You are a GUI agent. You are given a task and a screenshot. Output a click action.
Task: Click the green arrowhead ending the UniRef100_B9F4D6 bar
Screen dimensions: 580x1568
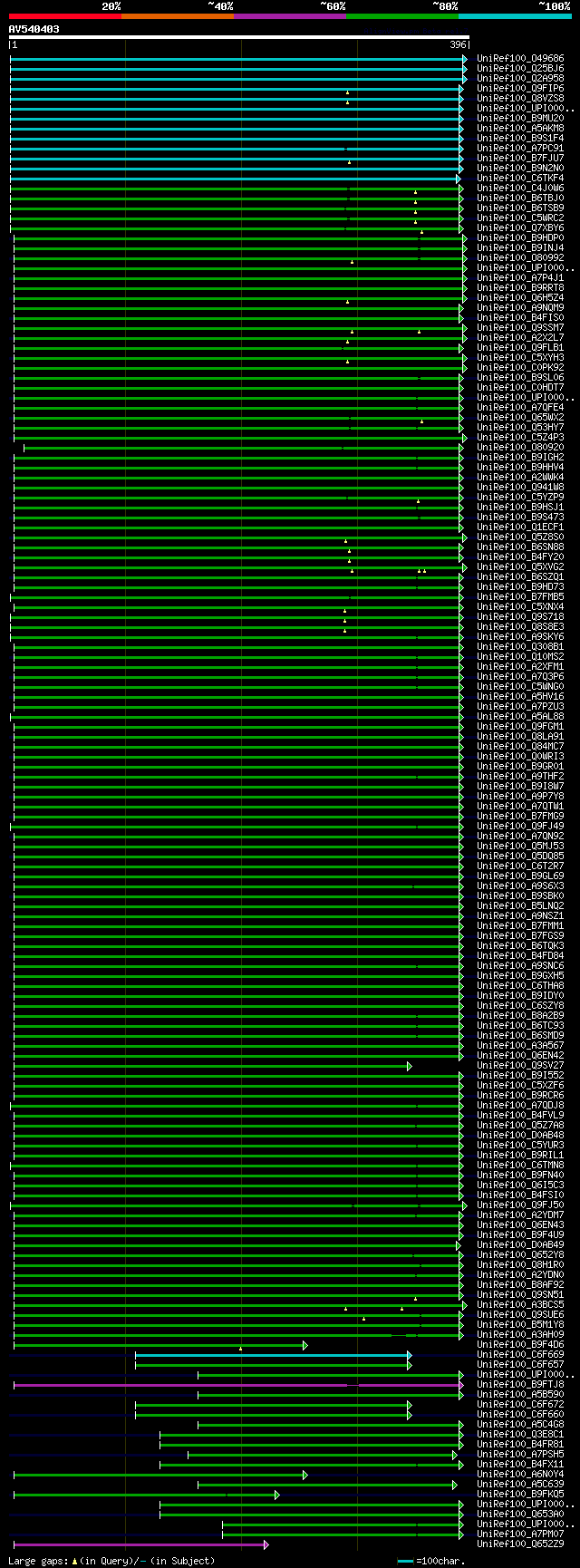305,1345
